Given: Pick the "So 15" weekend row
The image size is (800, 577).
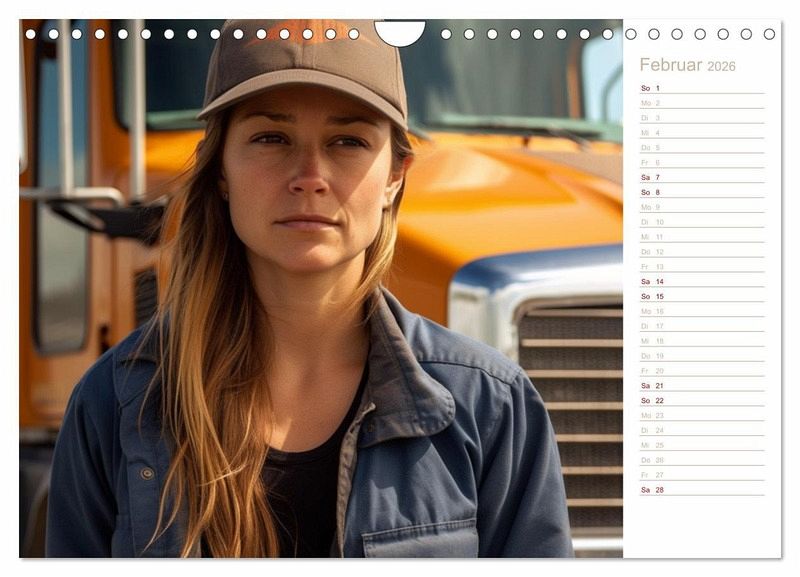Looking at the screenshot, I should pyautogui.click(x=702, y=296).
